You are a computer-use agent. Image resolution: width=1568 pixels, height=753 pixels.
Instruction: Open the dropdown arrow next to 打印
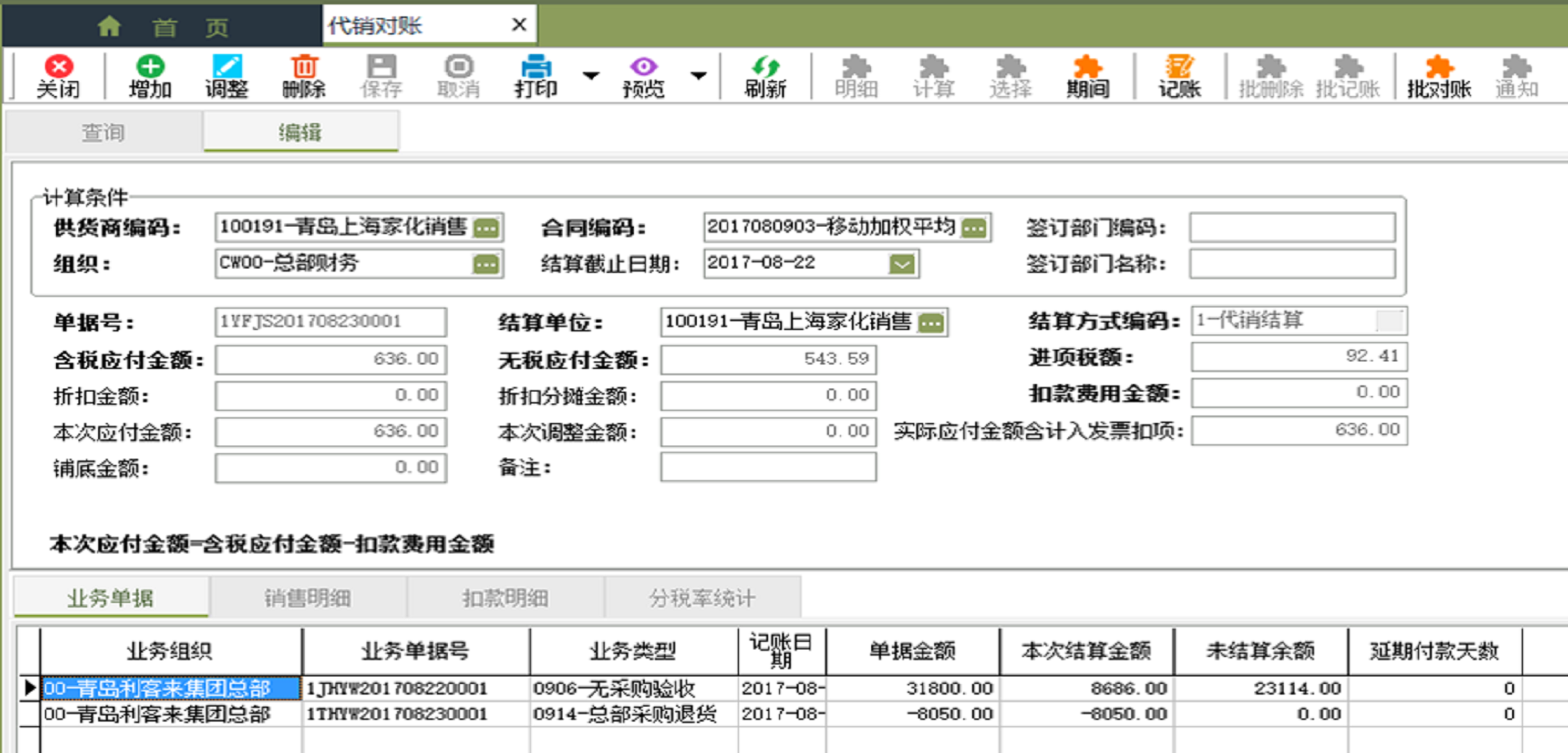(x=591, y=76)
